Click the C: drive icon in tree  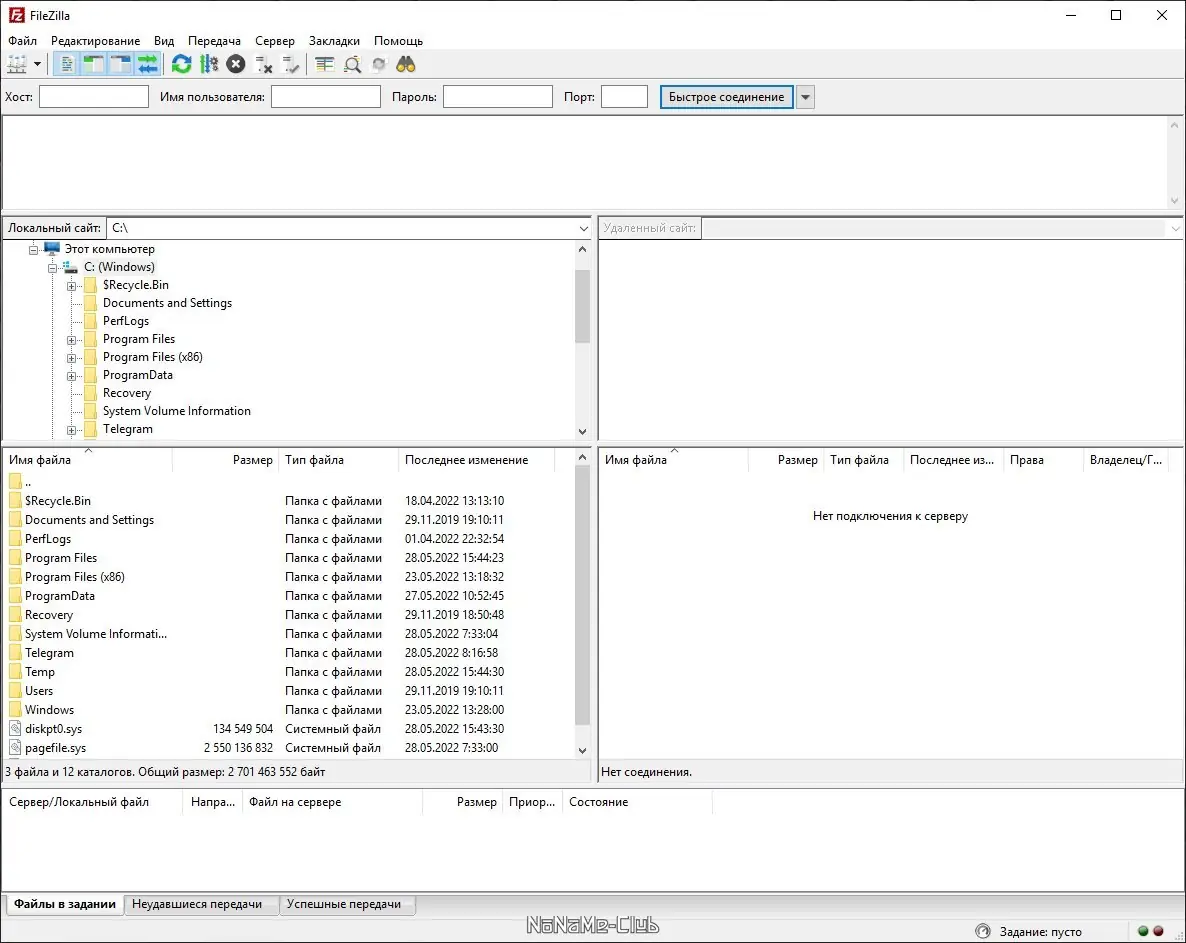[70, 267]
